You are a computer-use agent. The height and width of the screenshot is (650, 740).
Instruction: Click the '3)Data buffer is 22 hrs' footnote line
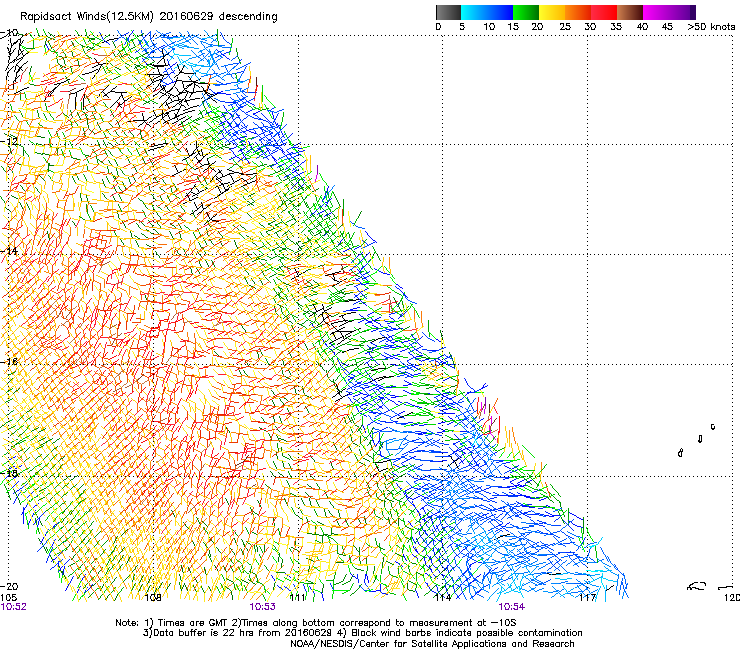click(x=362, y=633)
